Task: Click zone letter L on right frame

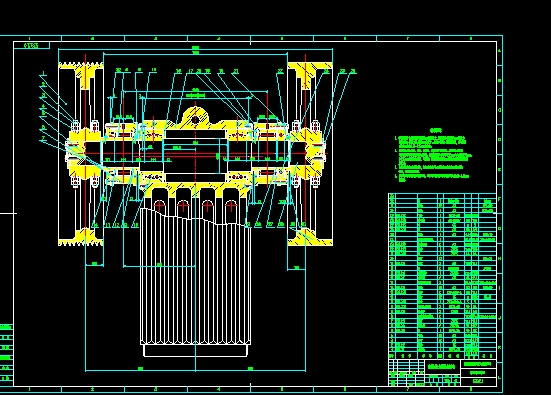Action: pyautogui.click(x=500, y=377)
